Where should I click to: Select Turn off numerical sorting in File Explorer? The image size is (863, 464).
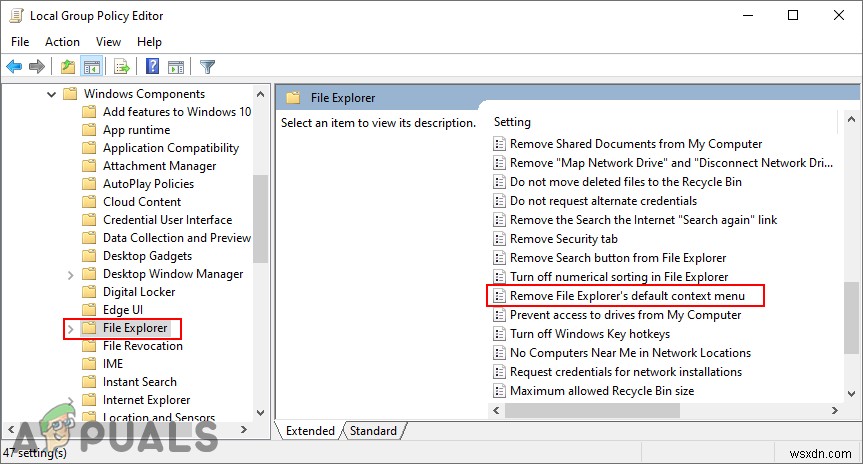(619, 277)
